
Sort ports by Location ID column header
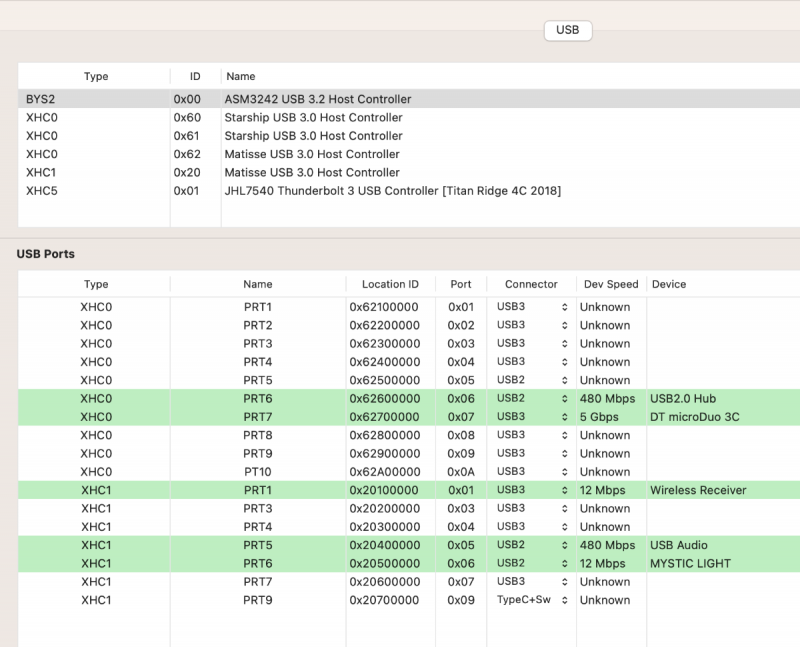pos(390,284)
